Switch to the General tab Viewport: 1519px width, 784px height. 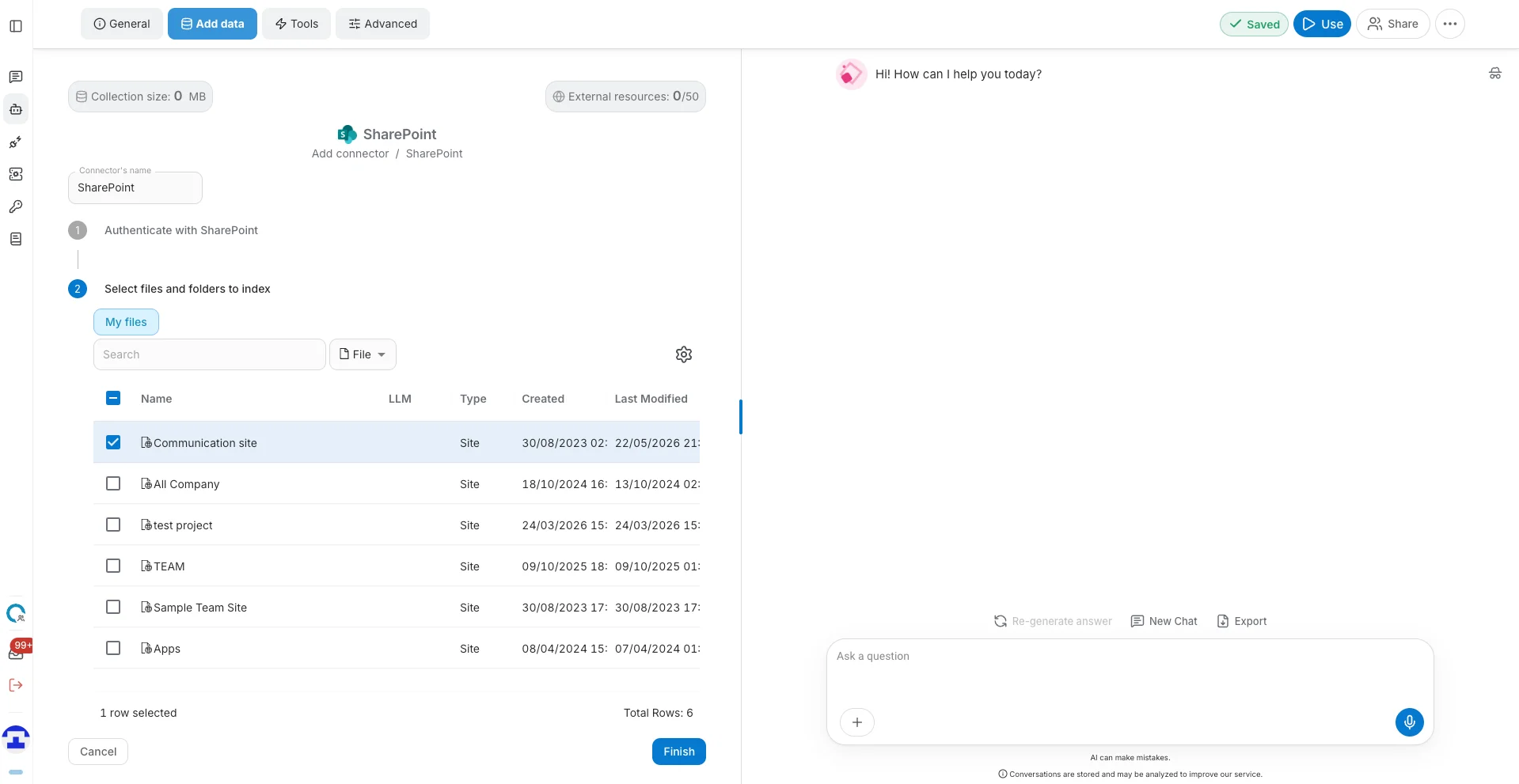coord(122,24)
